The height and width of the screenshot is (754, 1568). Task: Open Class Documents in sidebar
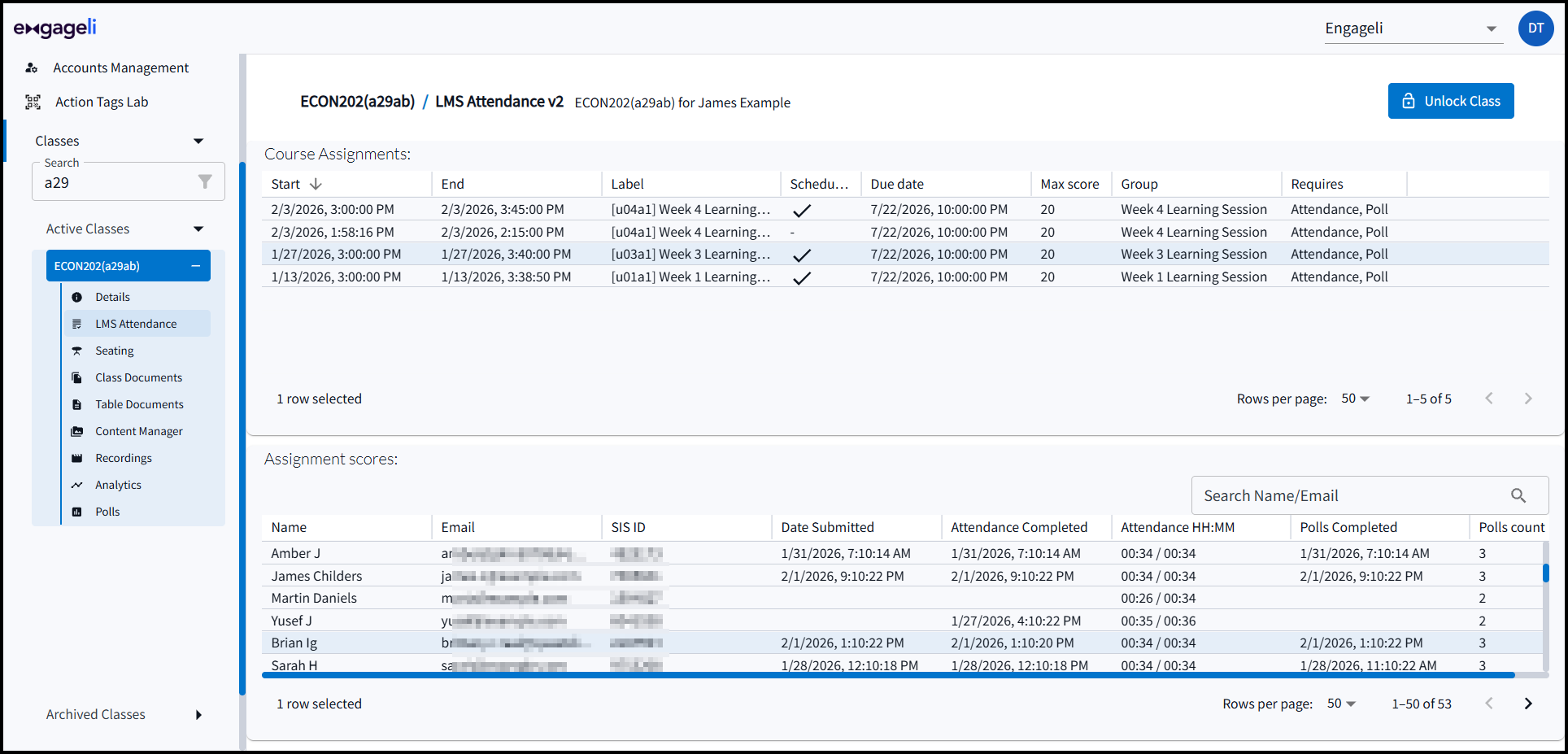pyautogui.click(x=138, y=377)
